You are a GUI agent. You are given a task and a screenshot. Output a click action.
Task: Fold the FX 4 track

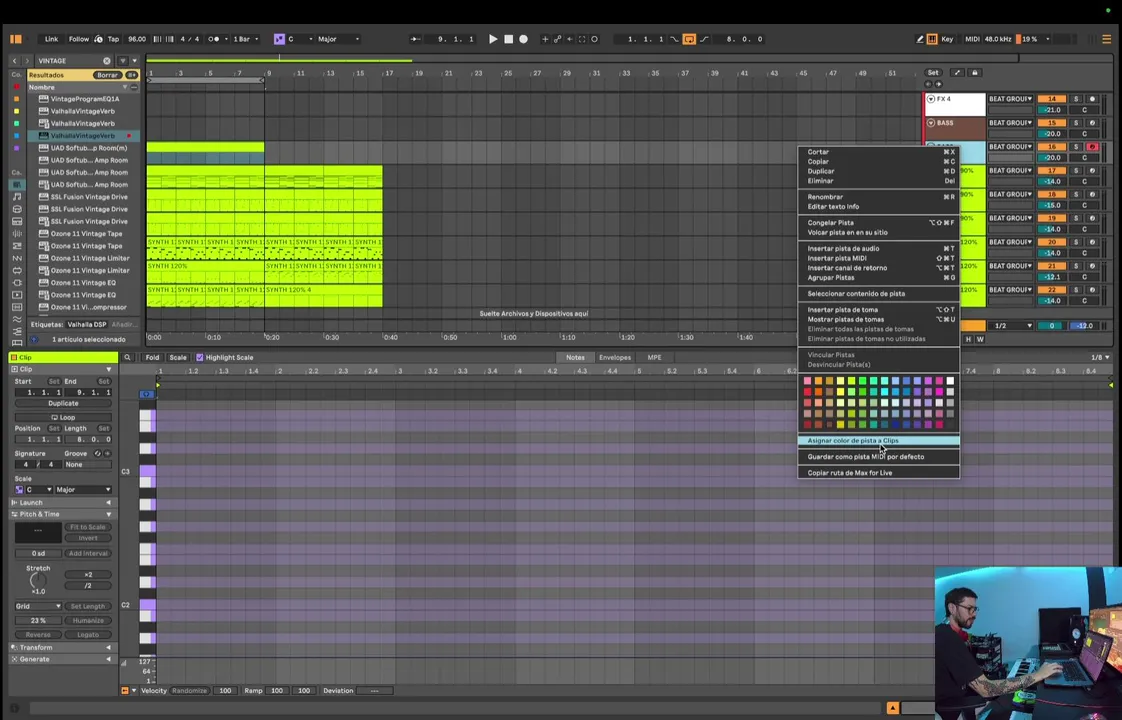coord(931,99)
